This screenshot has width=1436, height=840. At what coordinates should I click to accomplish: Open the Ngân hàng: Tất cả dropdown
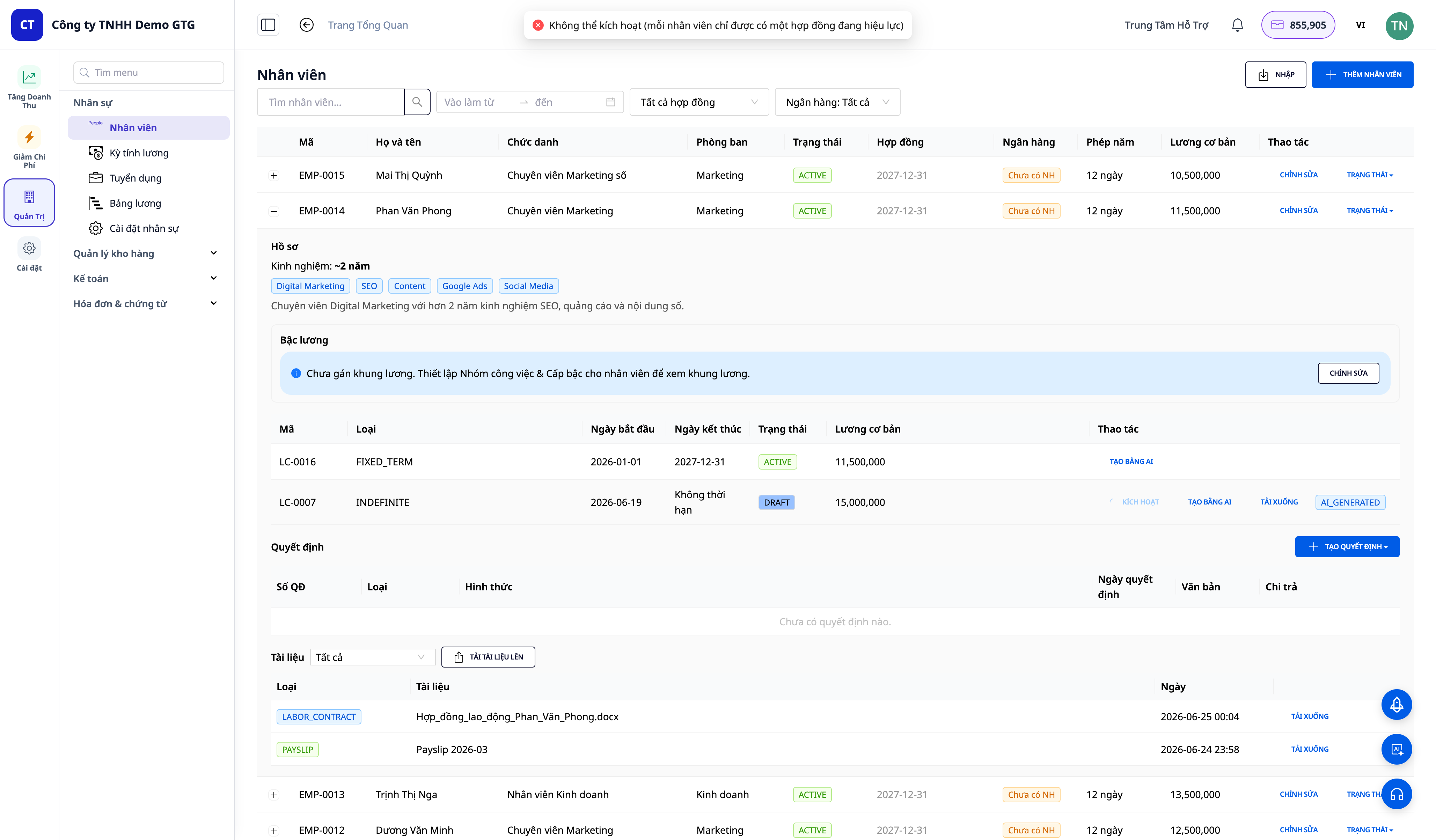(837, 102)
